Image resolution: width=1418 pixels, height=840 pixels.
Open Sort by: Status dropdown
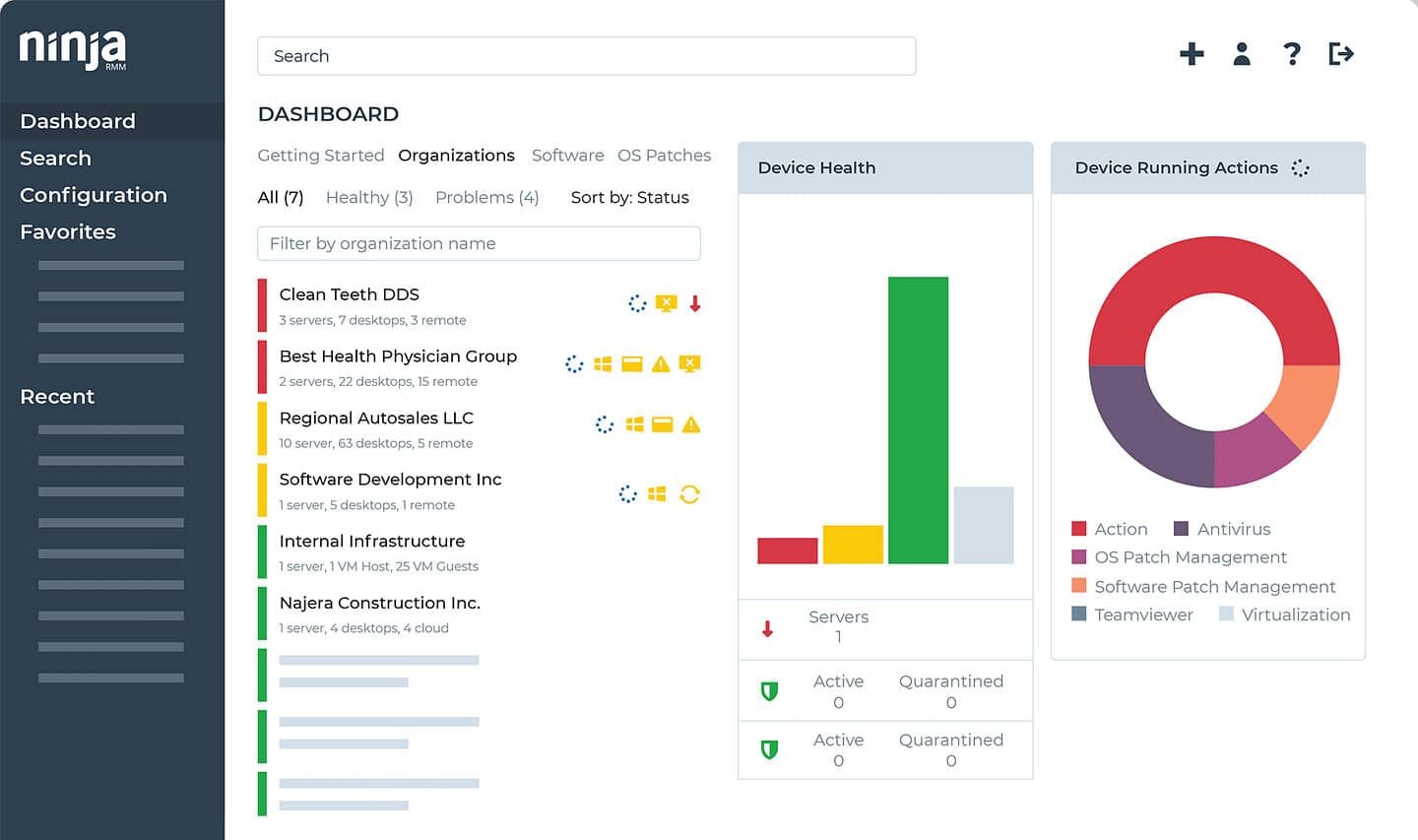(629, 198)
